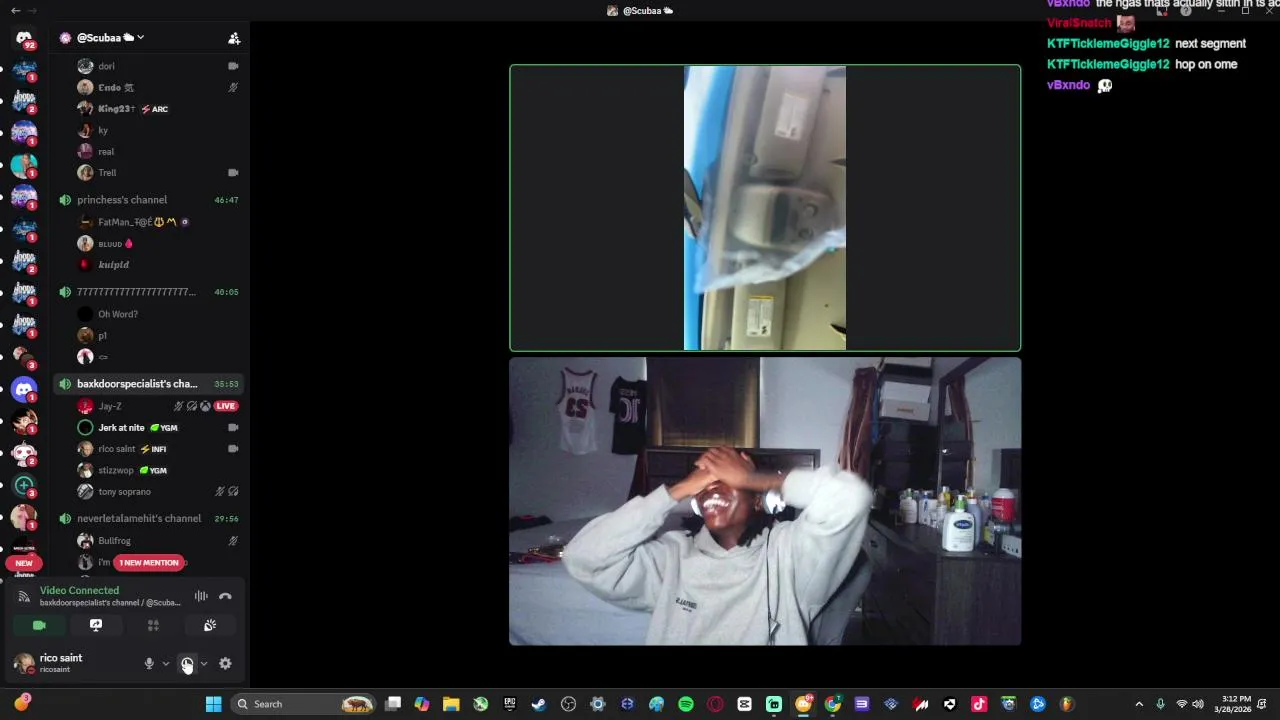Focus the top portrait video tile
This screenshot has width=1280, height=720.
click(765, 208)
